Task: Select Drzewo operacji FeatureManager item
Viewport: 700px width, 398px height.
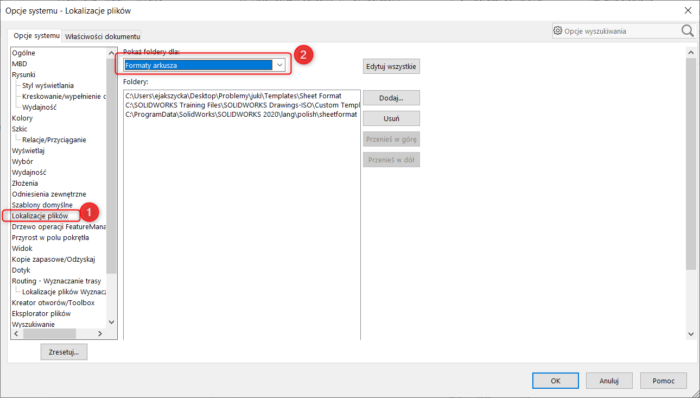Action: pos(59,227)
